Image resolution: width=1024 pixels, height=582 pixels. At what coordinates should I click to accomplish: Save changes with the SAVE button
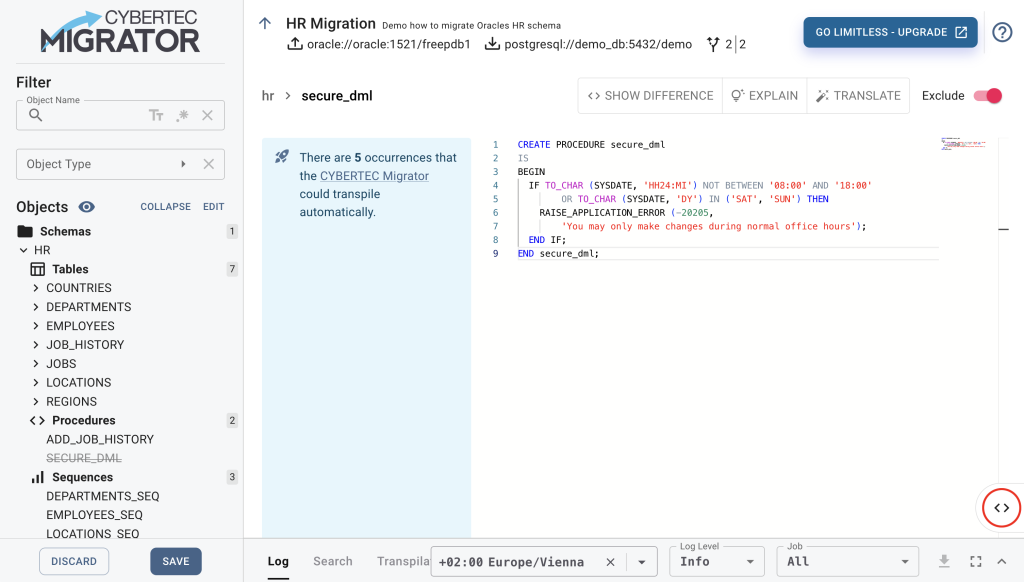(176, 561)
